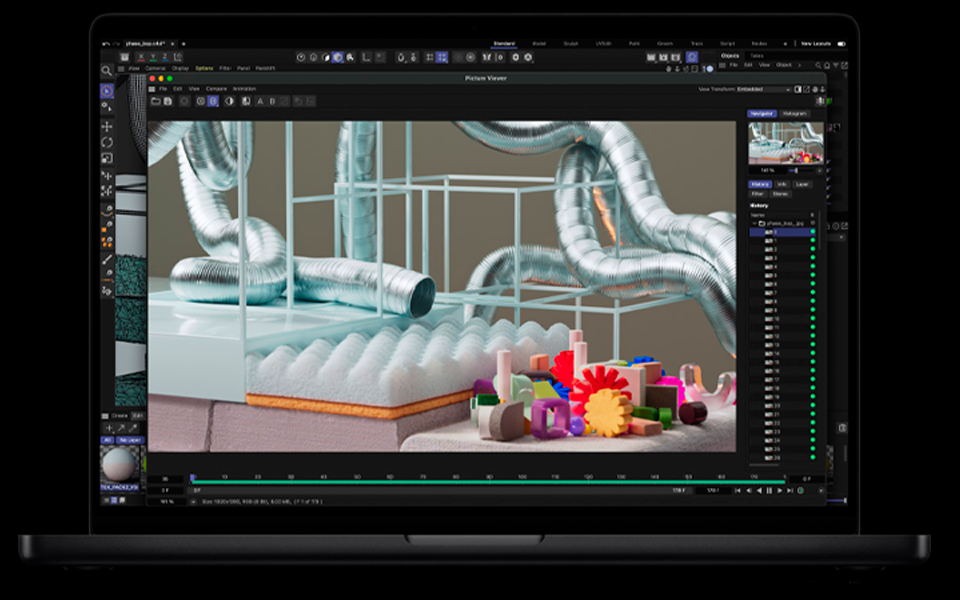Click the Set A compare icon
The width and height of the screenshot is (960, 600).
[260, 101]
